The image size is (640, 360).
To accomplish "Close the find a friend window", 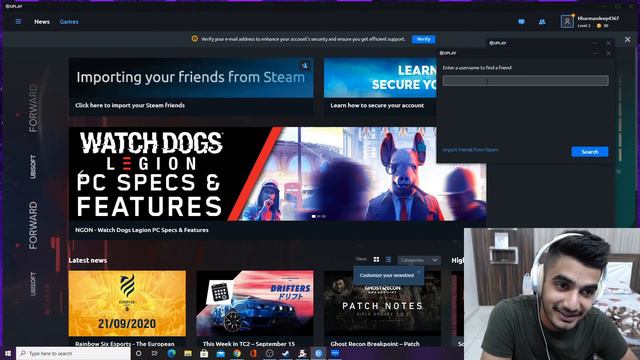I will coord(608,53).
